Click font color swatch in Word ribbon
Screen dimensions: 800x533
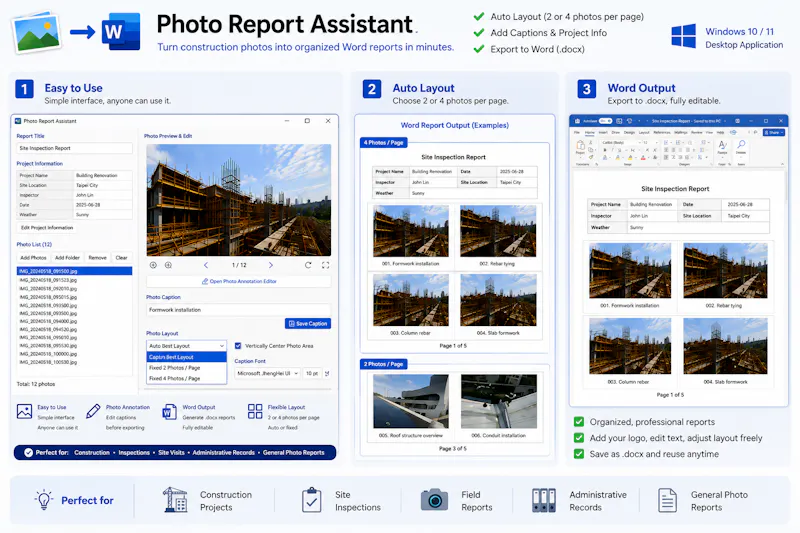click(643, 158)
